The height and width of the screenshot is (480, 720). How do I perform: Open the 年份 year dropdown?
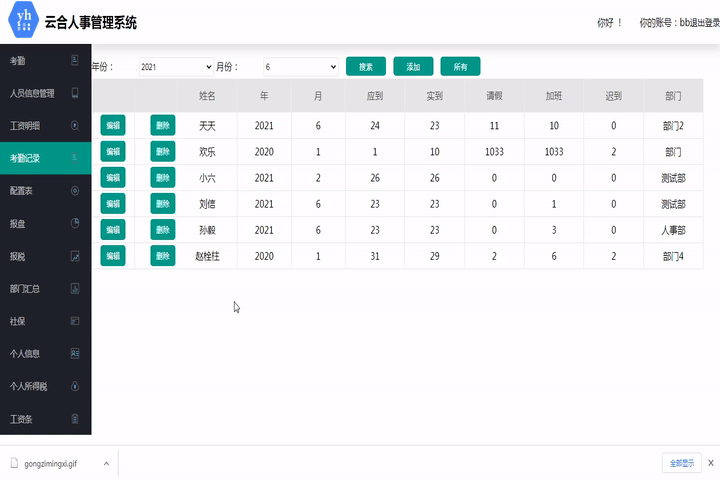tap(176, 67)
